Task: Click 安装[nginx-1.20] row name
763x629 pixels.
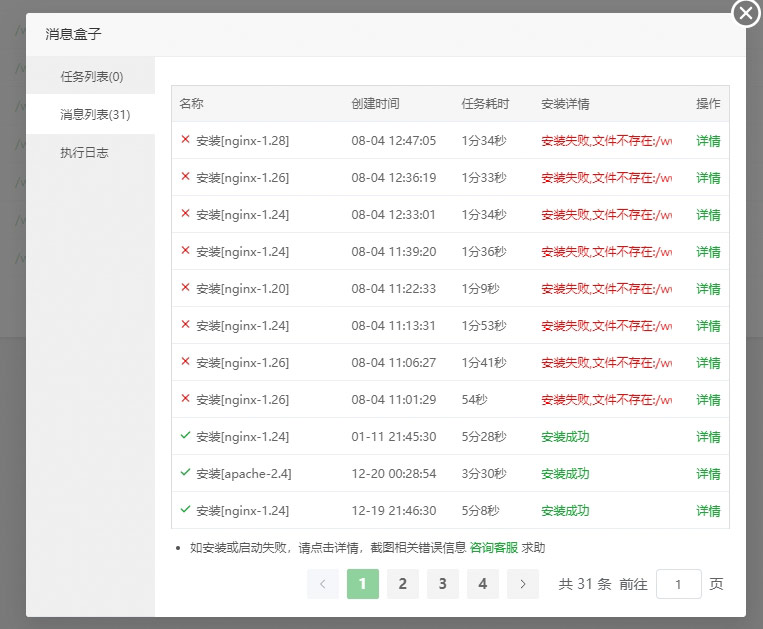Action: (x=242, y=289)
